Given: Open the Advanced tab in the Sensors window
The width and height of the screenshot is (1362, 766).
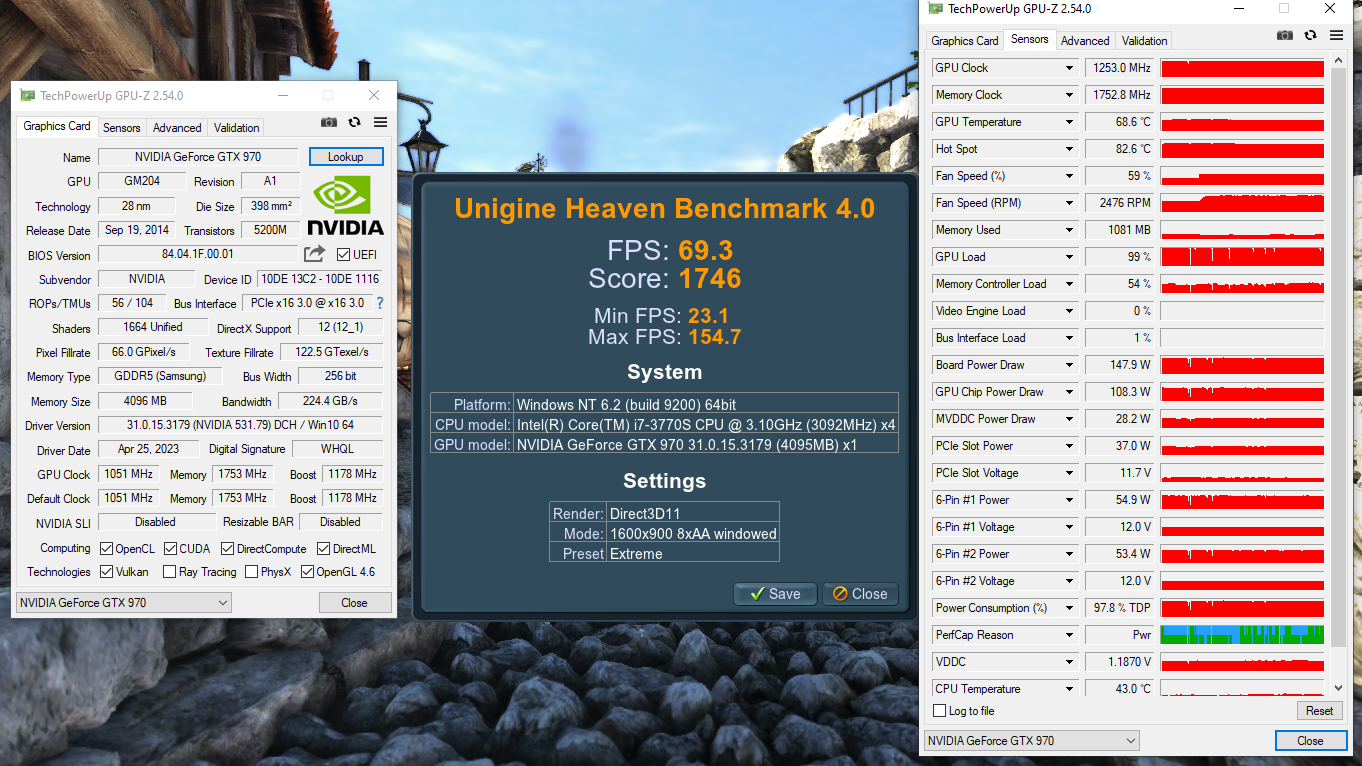Looking at the screenshot, I should (x=1085, y=41).
